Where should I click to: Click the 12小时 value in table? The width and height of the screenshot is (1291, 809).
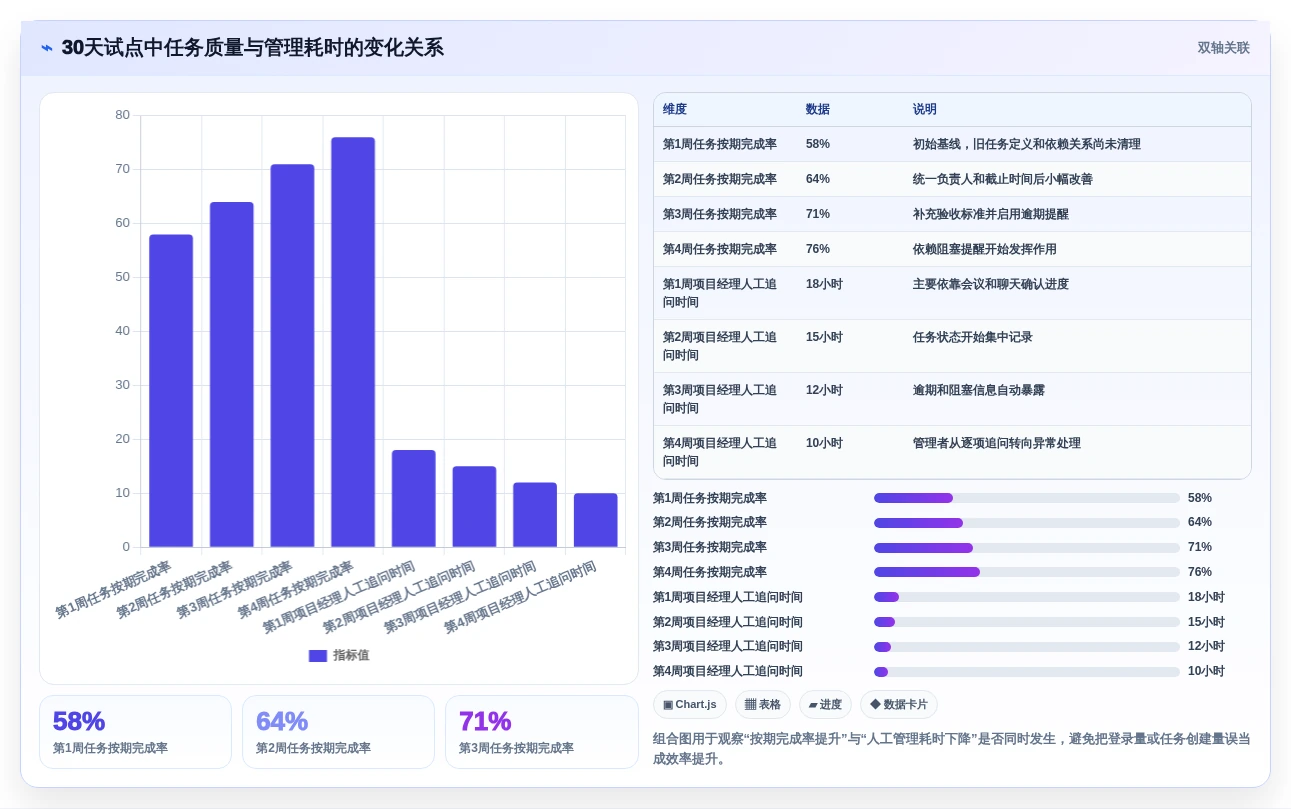[x=825, y=390]
